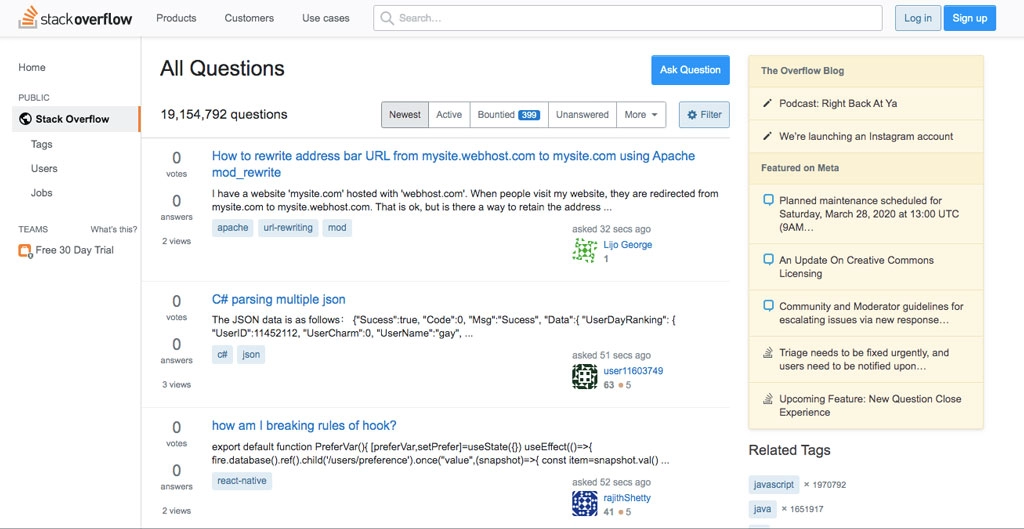1024x529 pixels.
Task: Switch to the Unanswered tab
Action: (x=582, y=114)
